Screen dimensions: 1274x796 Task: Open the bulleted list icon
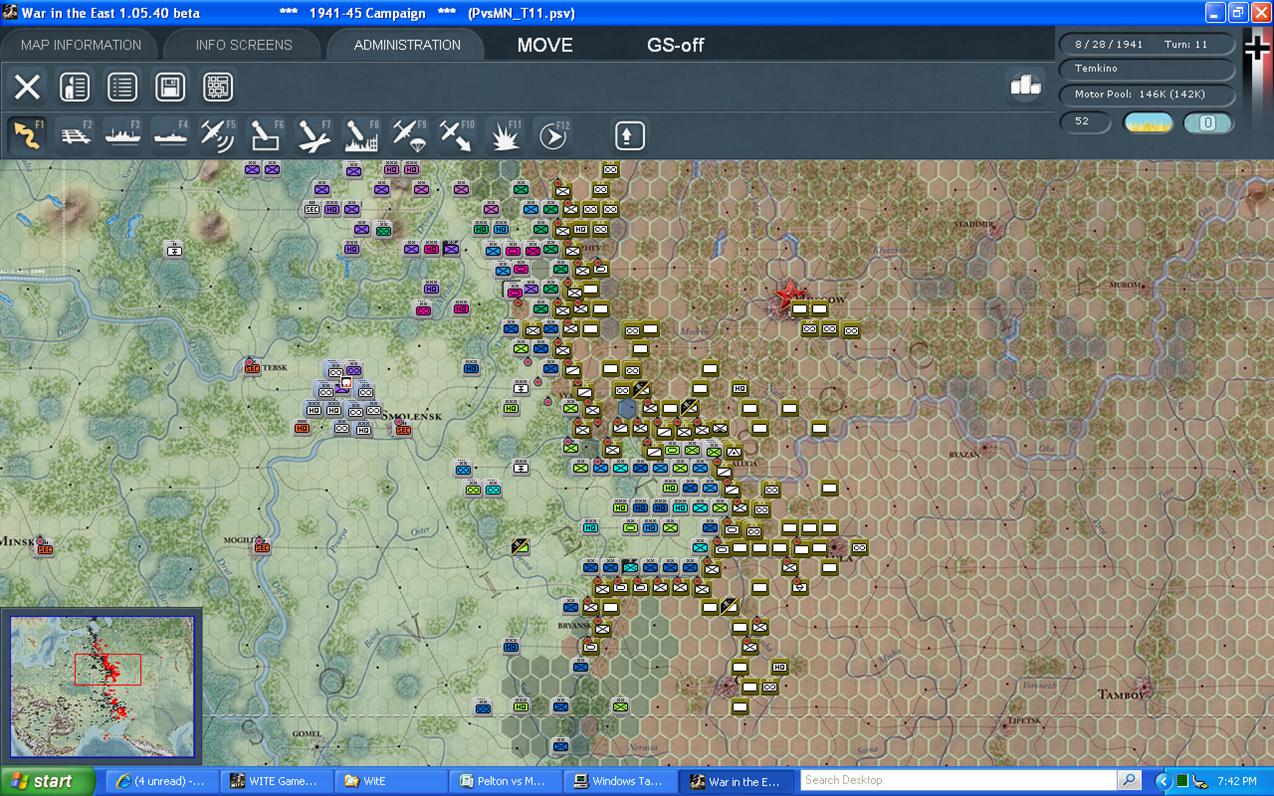click(122, 87)
